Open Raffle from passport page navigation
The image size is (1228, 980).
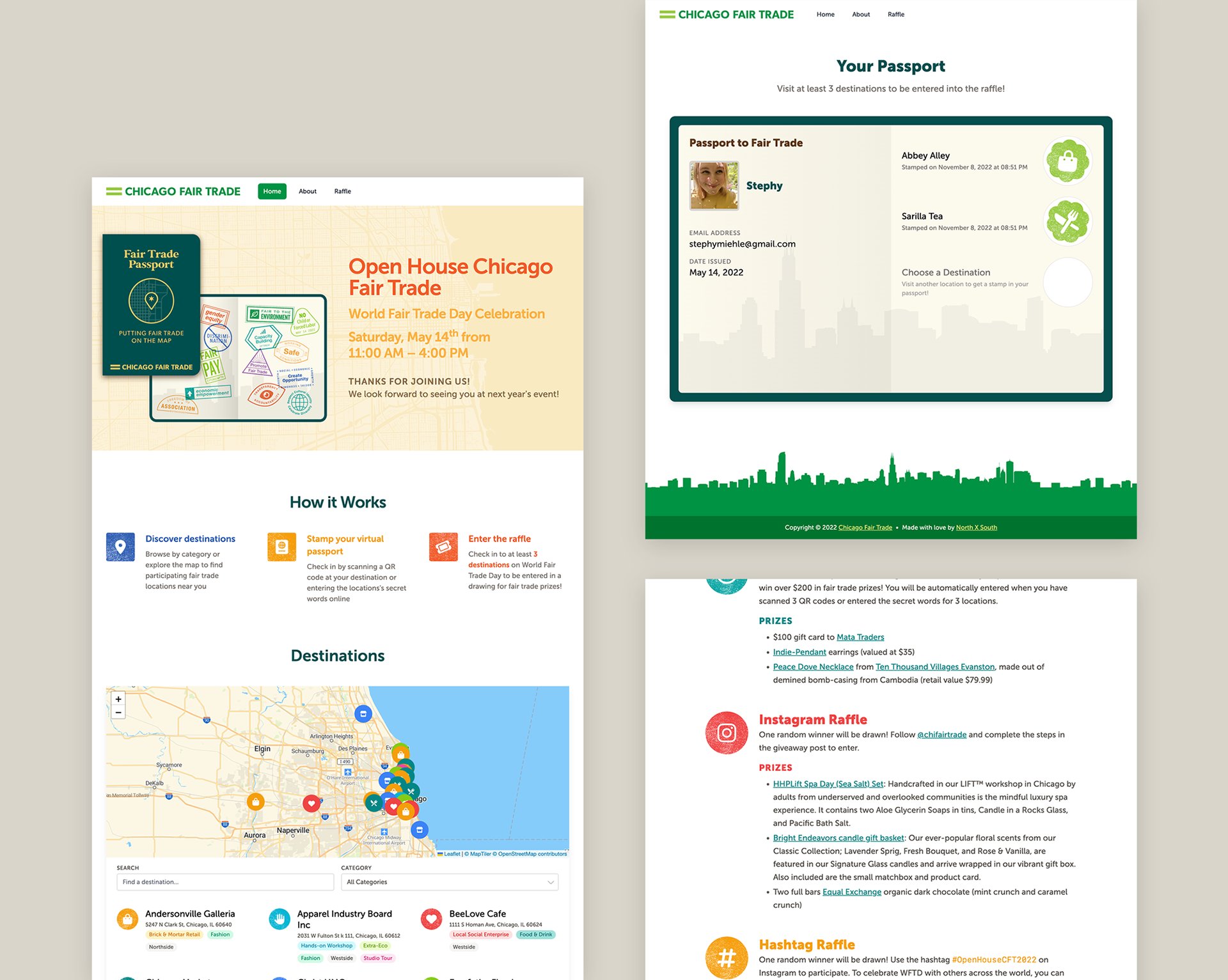coord(895,14)
